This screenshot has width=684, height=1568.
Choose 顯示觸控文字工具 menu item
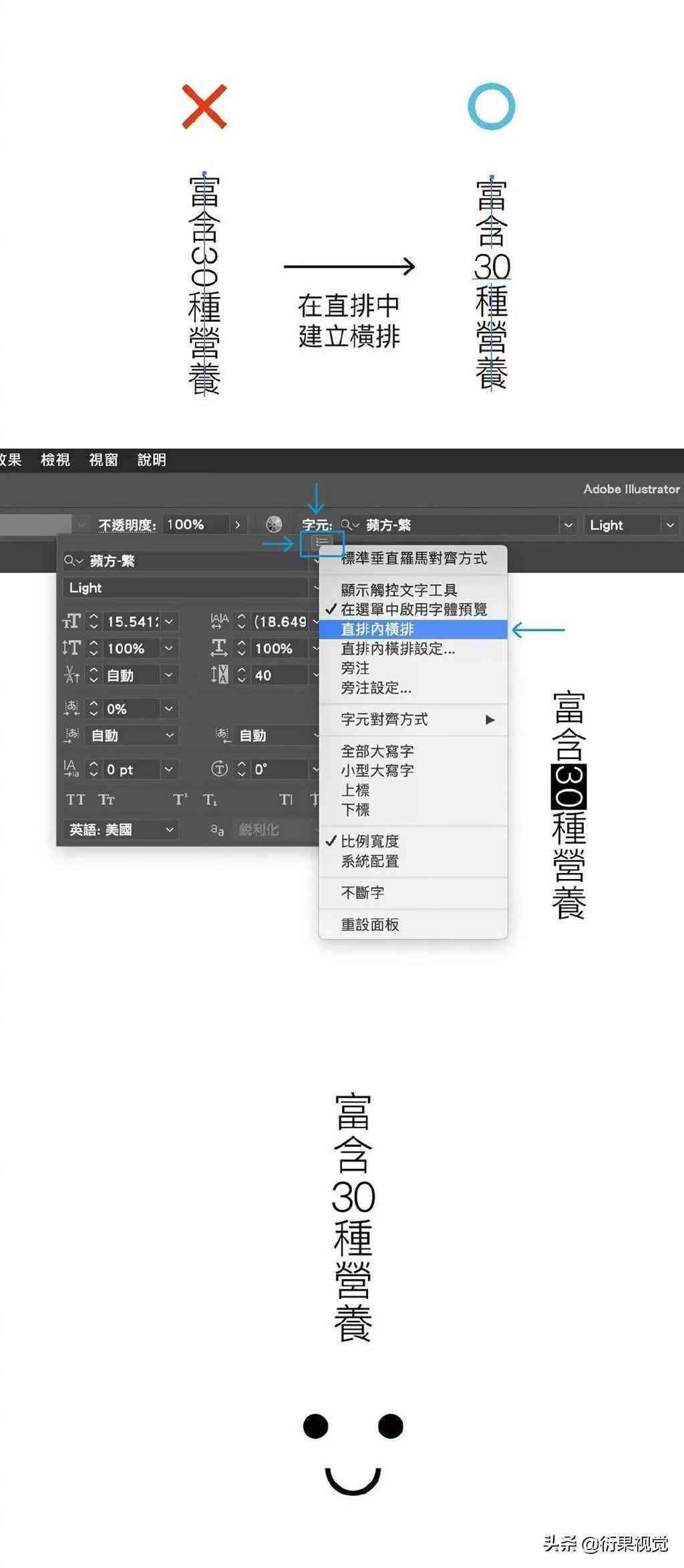(413, 590)
